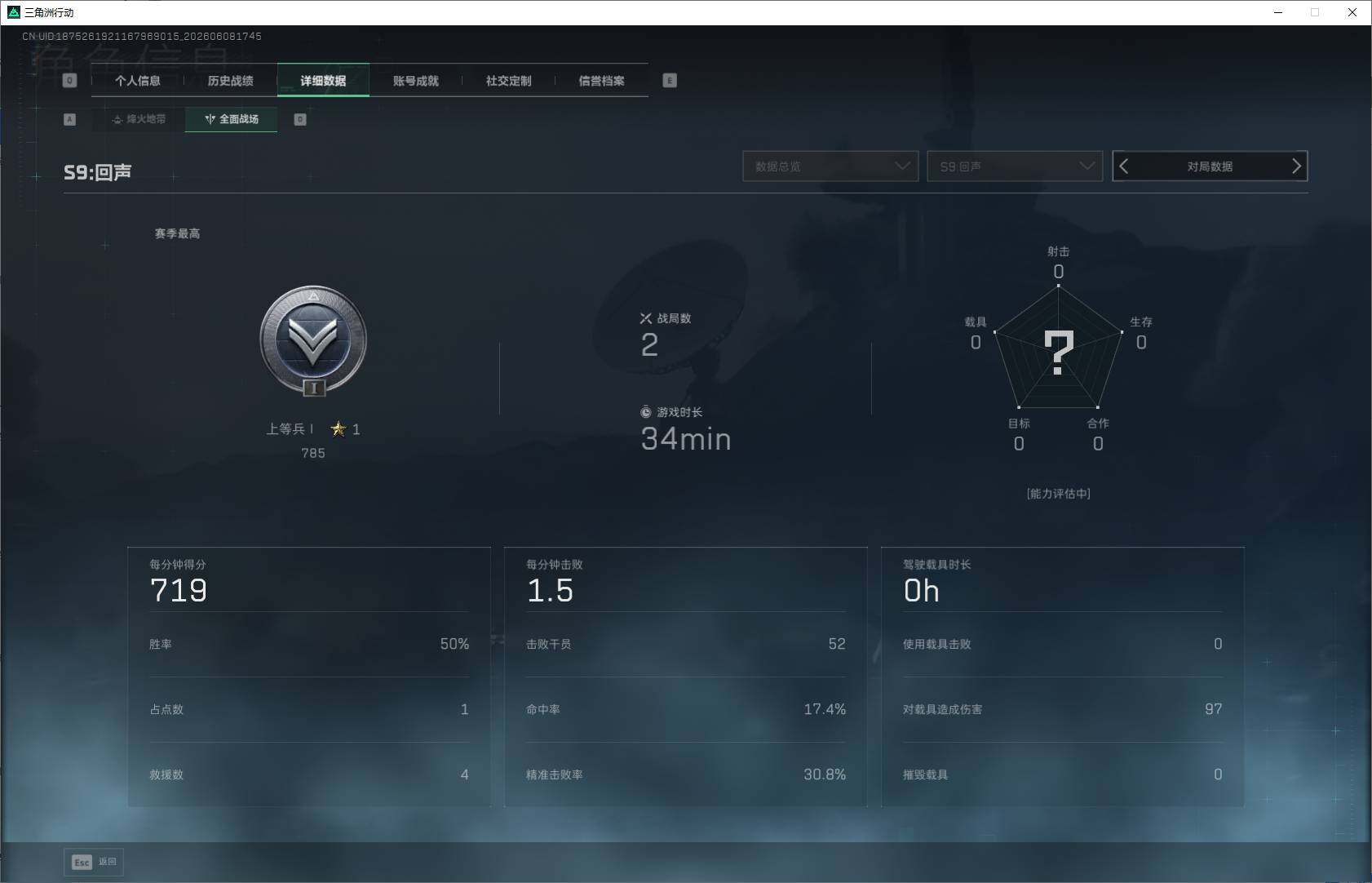Click the left arrow beside 对局数据
The image size is (1372, 883).
tap(1124, 166)
